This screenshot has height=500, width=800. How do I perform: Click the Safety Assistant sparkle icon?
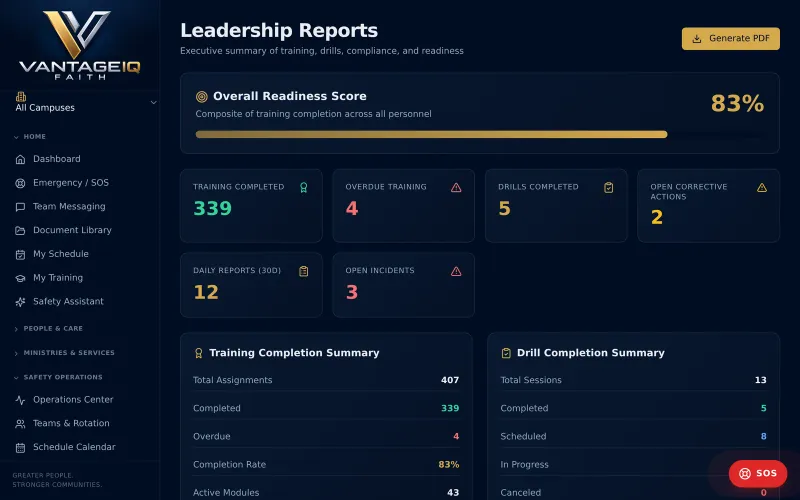pos(20,302)
